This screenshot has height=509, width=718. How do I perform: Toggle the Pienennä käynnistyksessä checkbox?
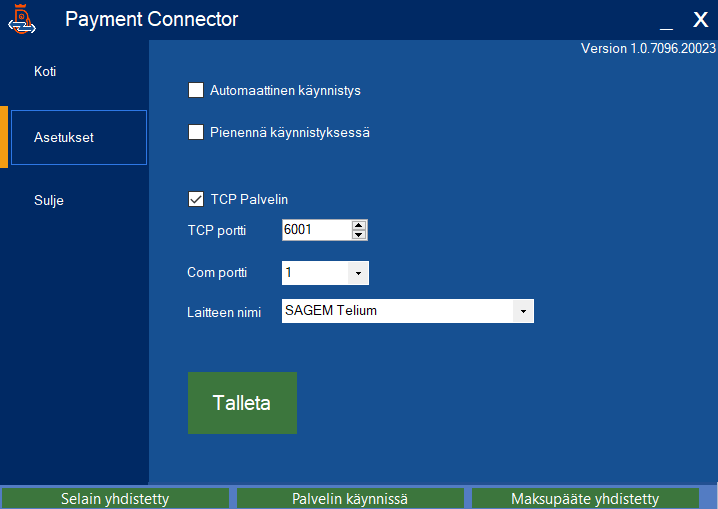click(x=196, y=132)
